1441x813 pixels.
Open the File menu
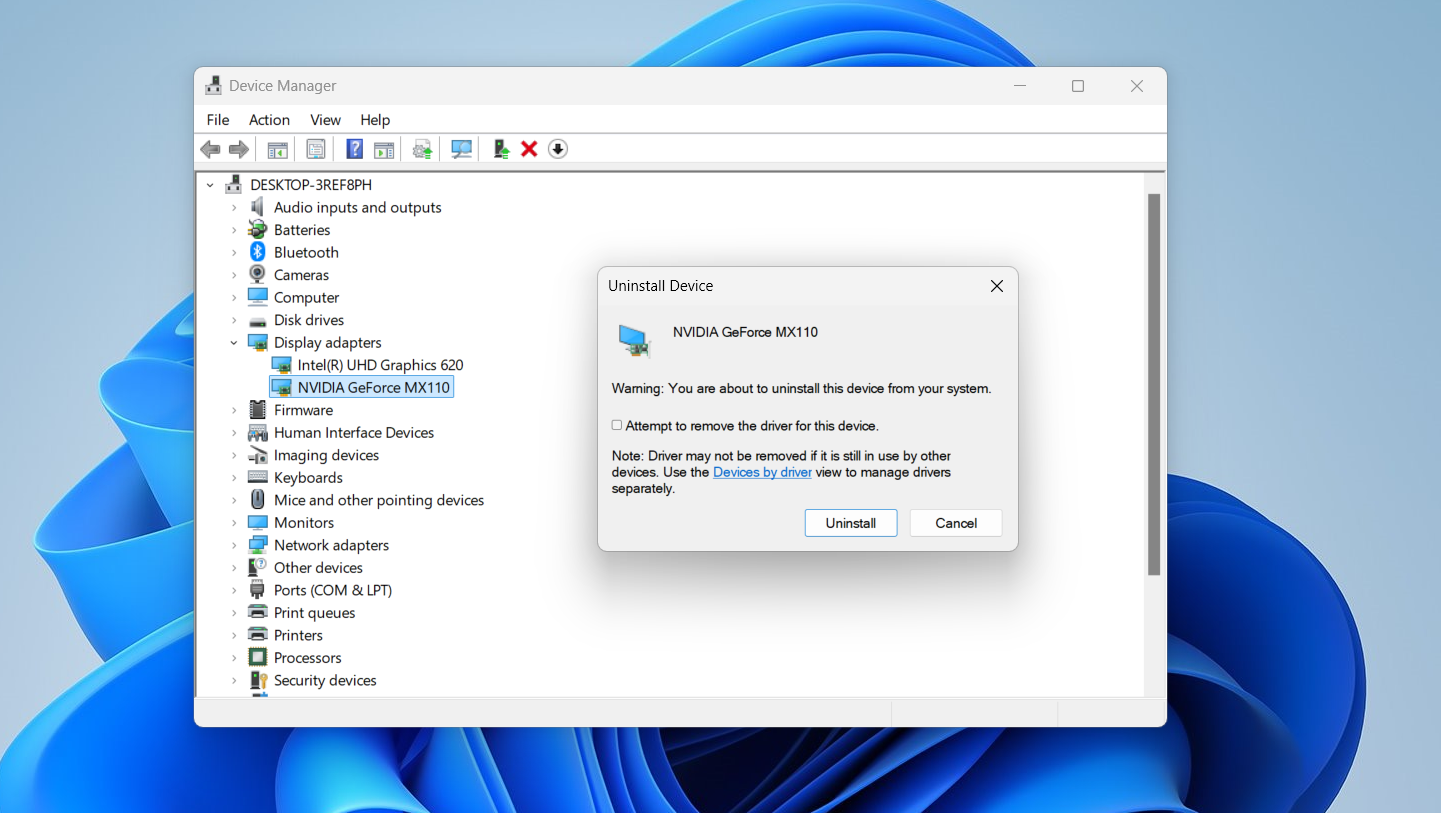click(218, 120)
